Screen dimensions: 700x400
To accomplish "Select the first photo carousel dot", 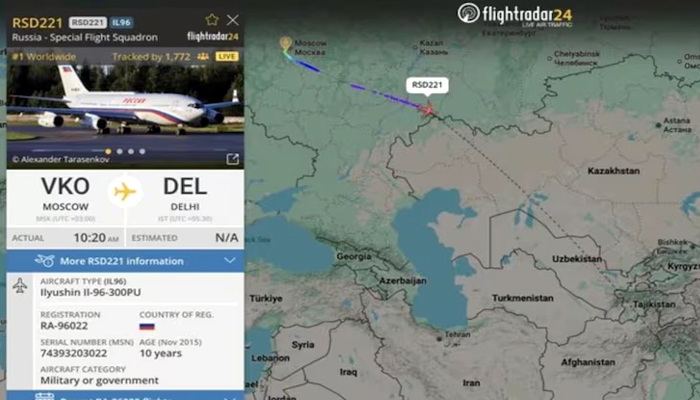I will [108, 151].
